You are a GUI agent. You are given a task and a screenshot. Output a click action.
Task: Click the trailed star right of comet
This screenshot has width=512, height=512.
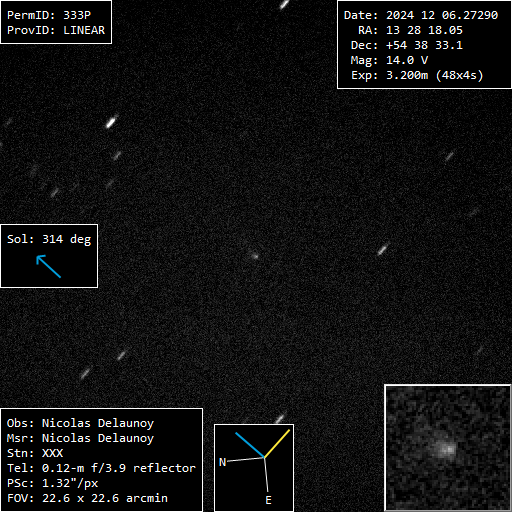click(x=383, y=249)
